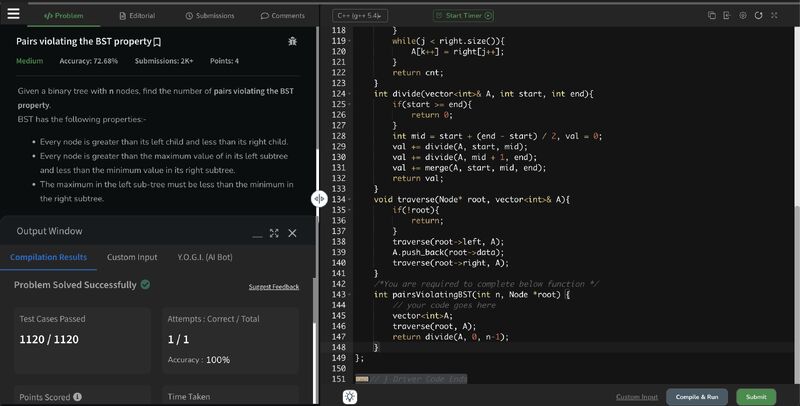Click the Points Scored info icon

pyautogui.click(x=78, y=397)
